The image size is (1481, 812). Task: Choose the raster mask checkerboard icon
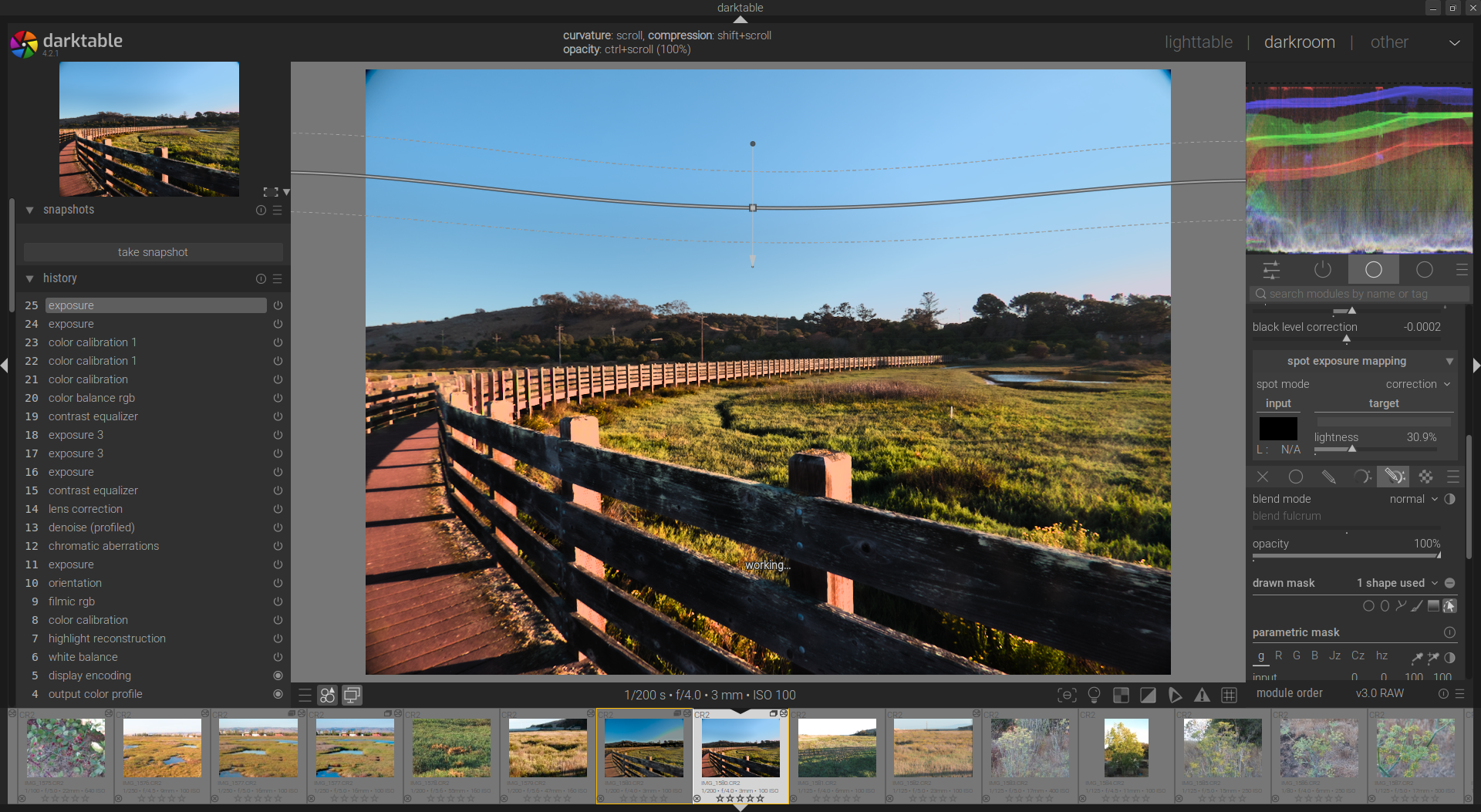1425,477
